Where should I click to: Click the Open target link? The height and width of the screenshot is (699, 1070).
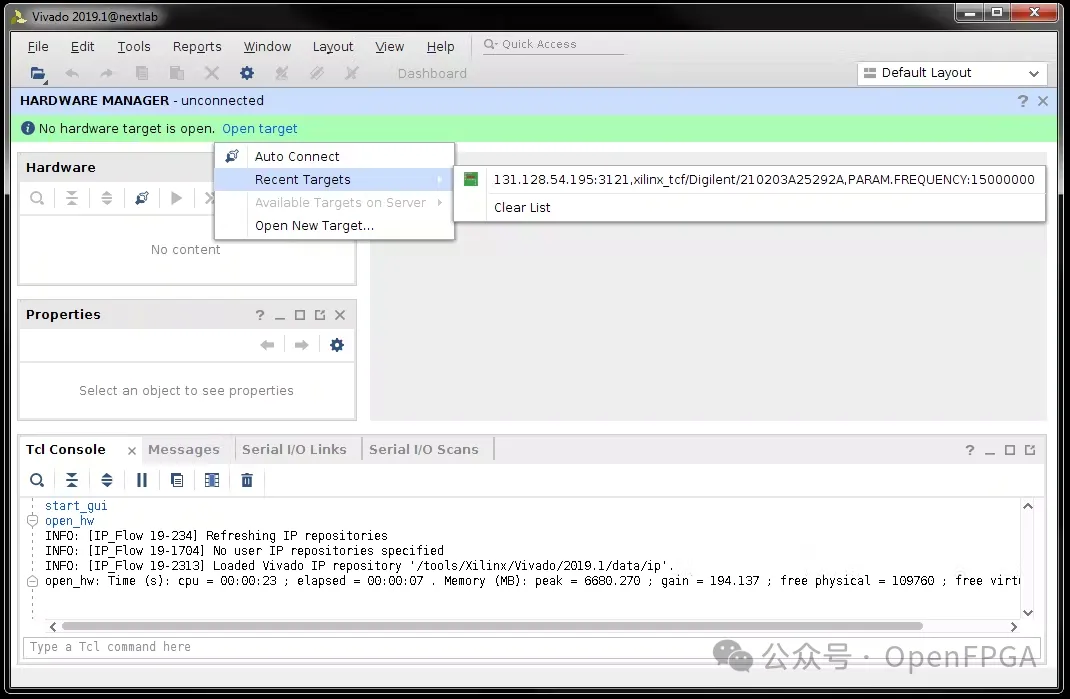(x=260, y=128)
